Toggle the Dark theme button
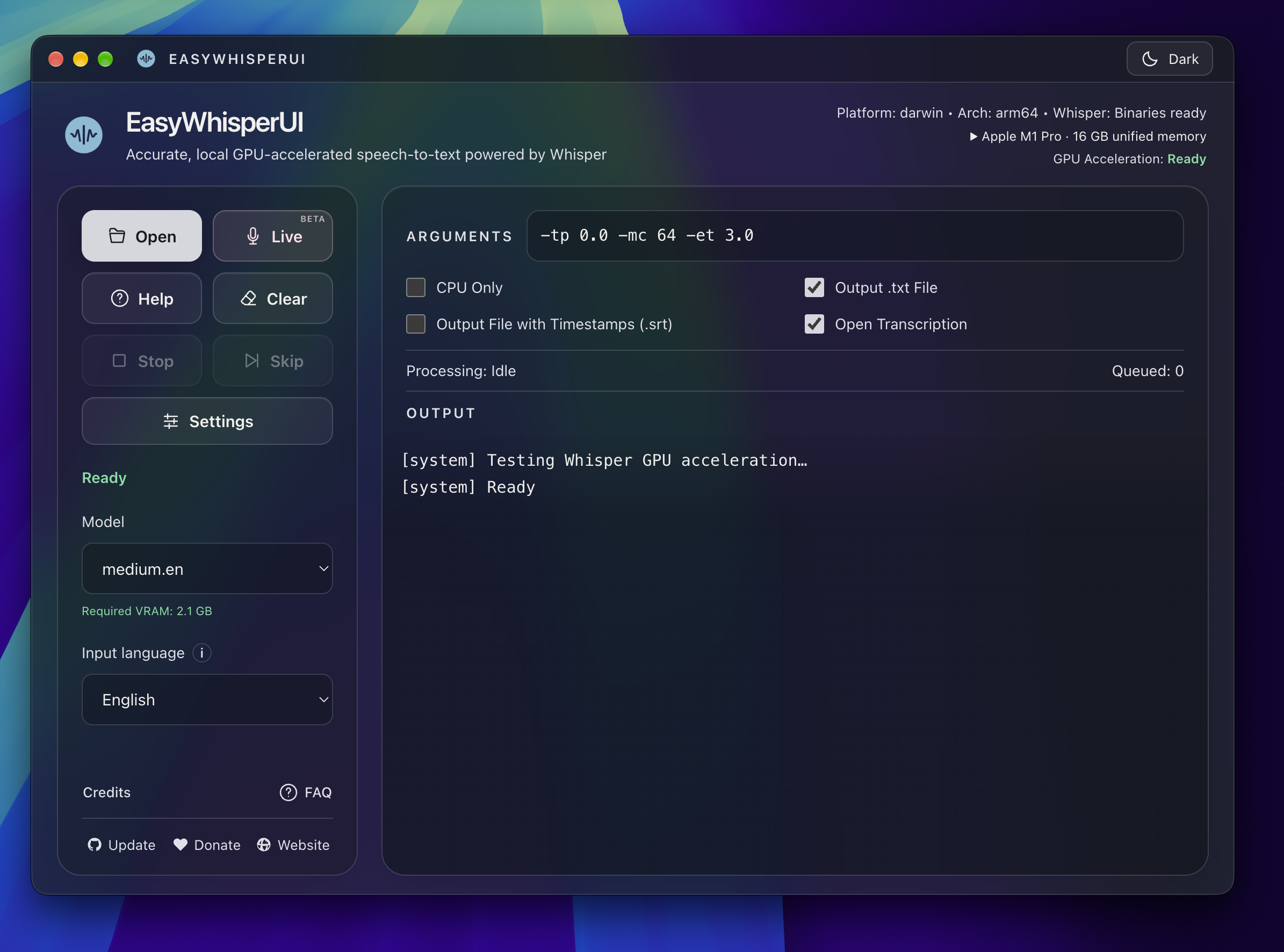 tap(1170, 59)
